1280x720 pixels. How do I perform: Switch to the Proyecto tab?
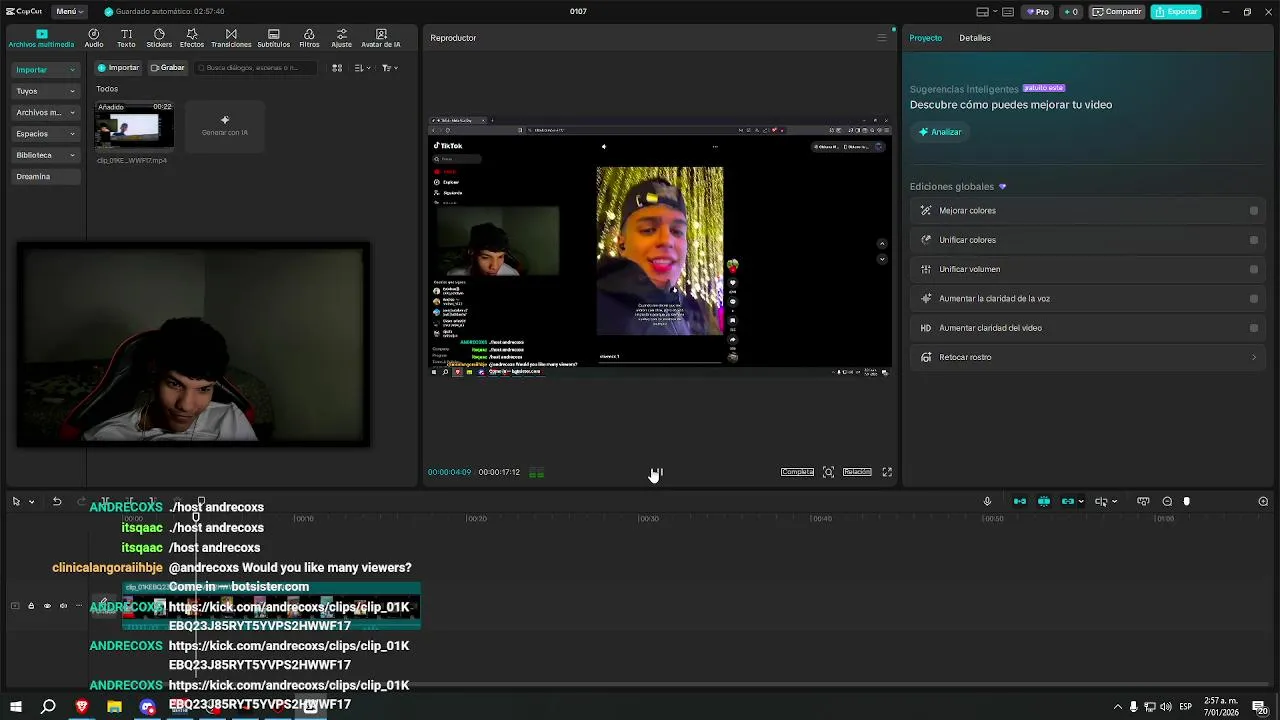click(925, 38)
